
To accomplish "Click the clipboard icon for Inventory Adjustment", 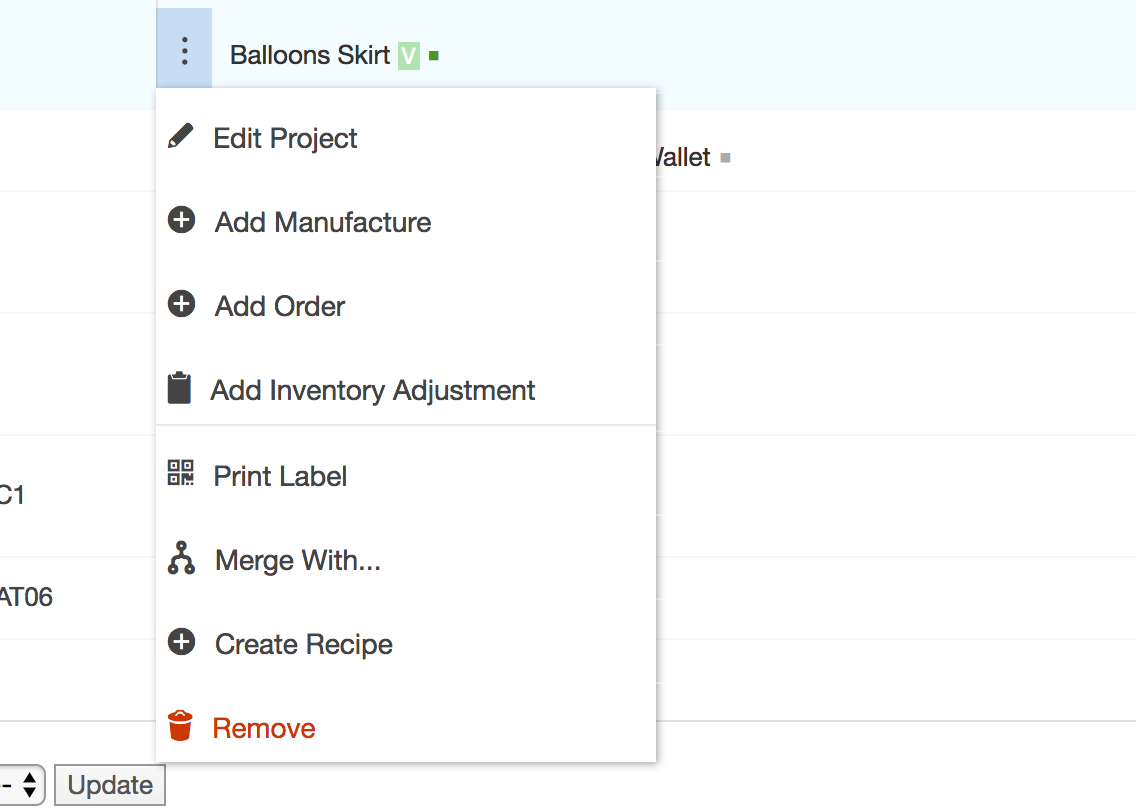I will (x=179, y=388).
